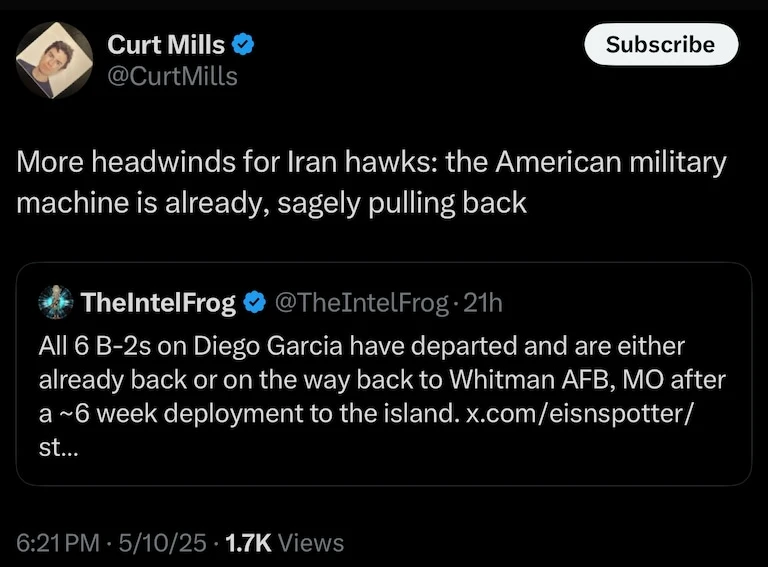Open TheIntelFrog's display name in quoted tweet
The height and width of the screenshot is (567, 768).
click(157, 302)
